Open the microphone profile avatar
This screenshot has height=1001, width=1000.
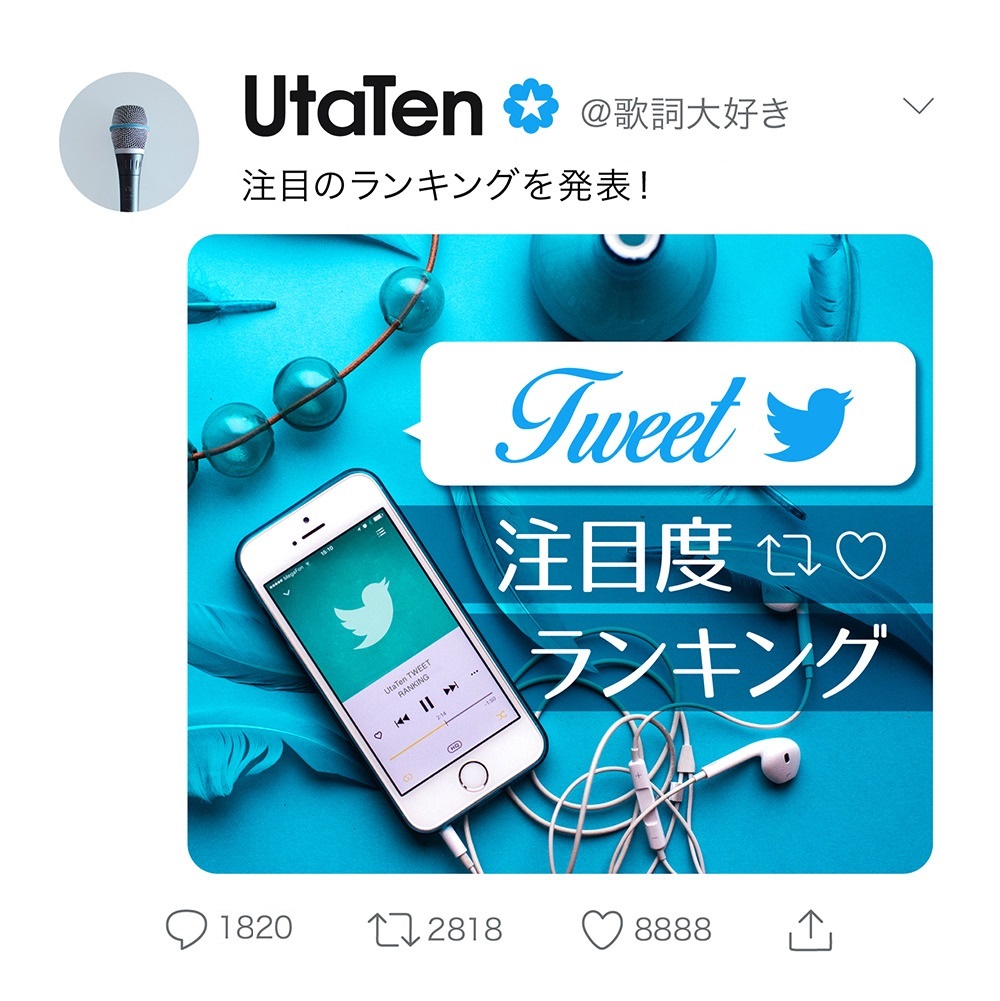[x=129, y=142]
